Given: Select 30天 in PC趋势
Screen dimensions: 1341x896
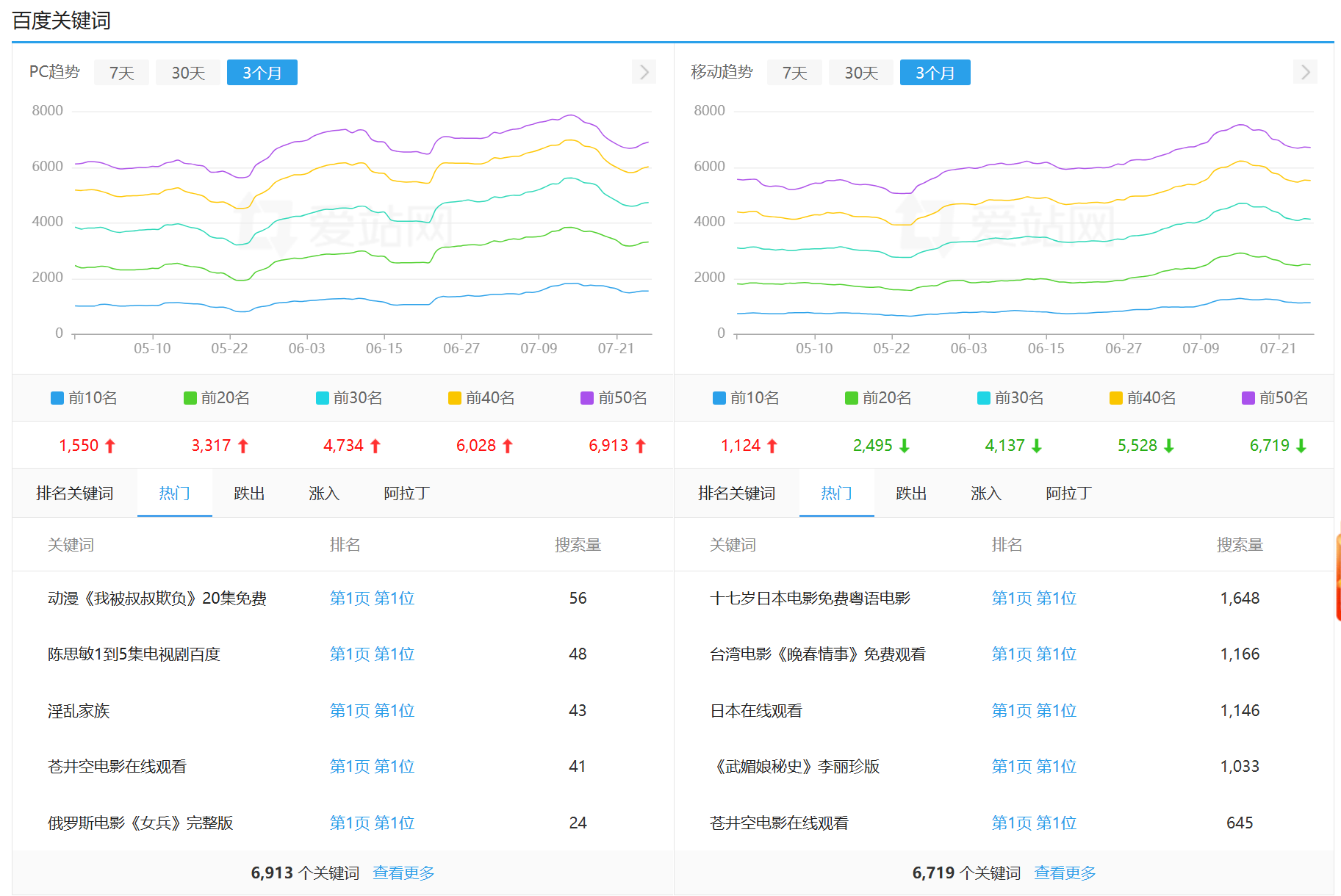Looking at the screenshot, I should [x=188, y=73].
